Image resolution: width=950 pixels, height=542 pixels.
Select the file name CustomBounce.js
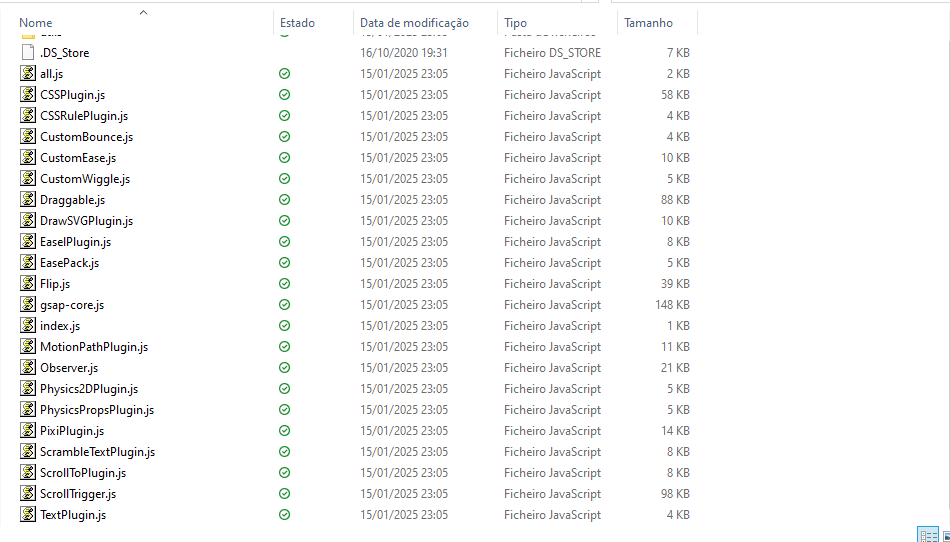tap(87, 137)
